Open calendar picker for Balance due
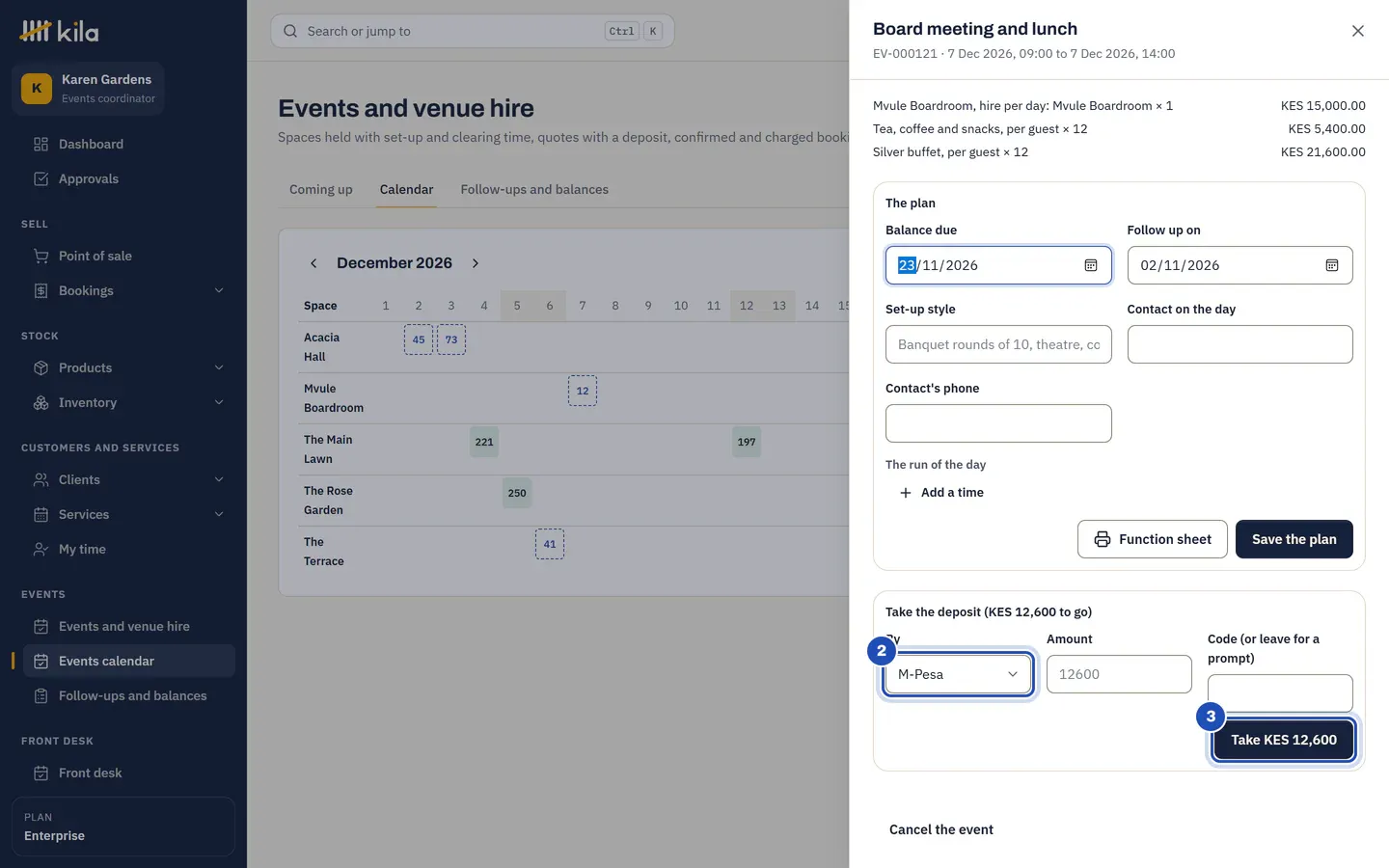This screenshot has height=868, width=1389. [1091, 265]
